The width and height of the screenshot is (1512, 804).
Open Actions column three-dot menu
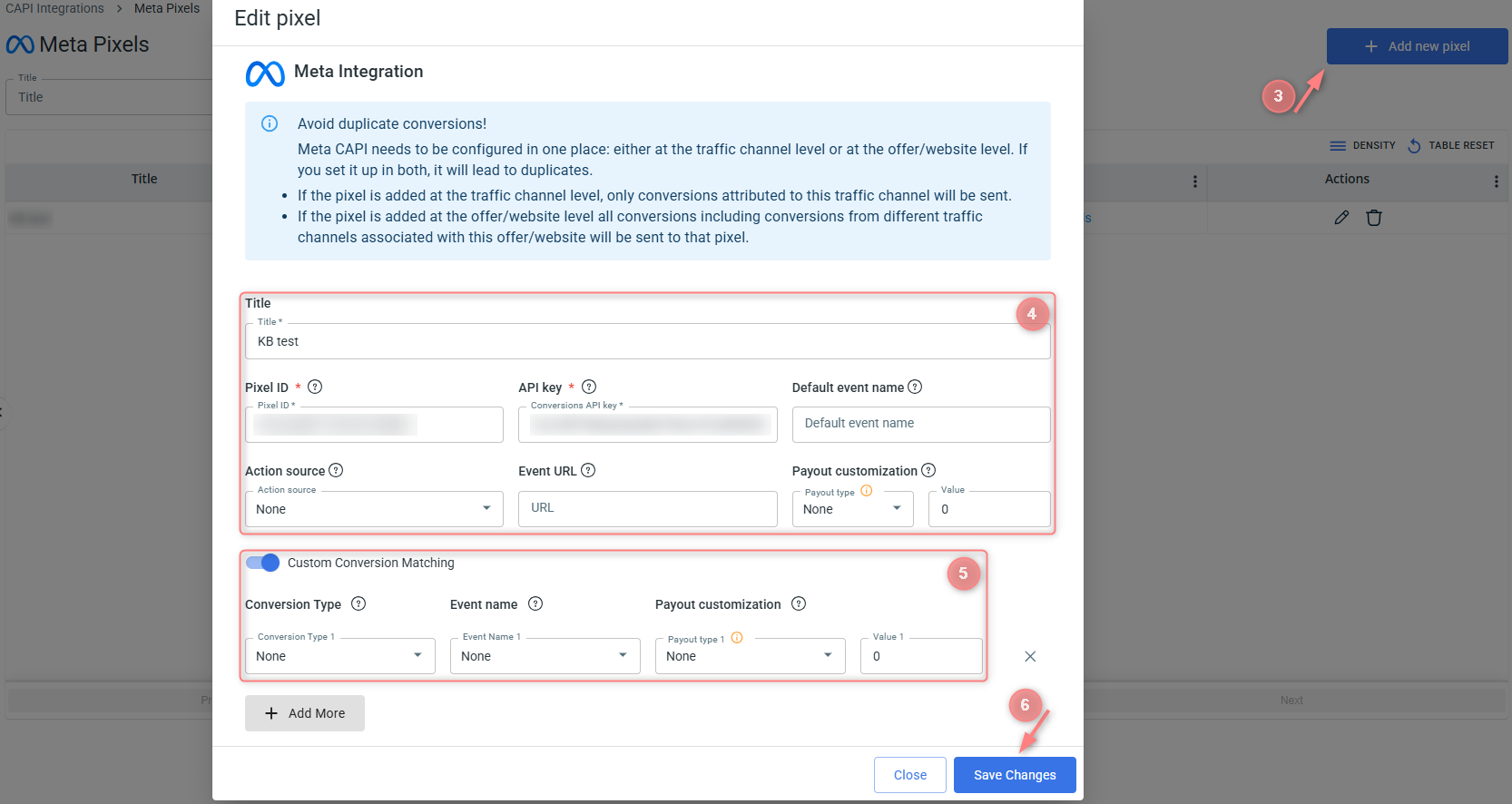1496,181
